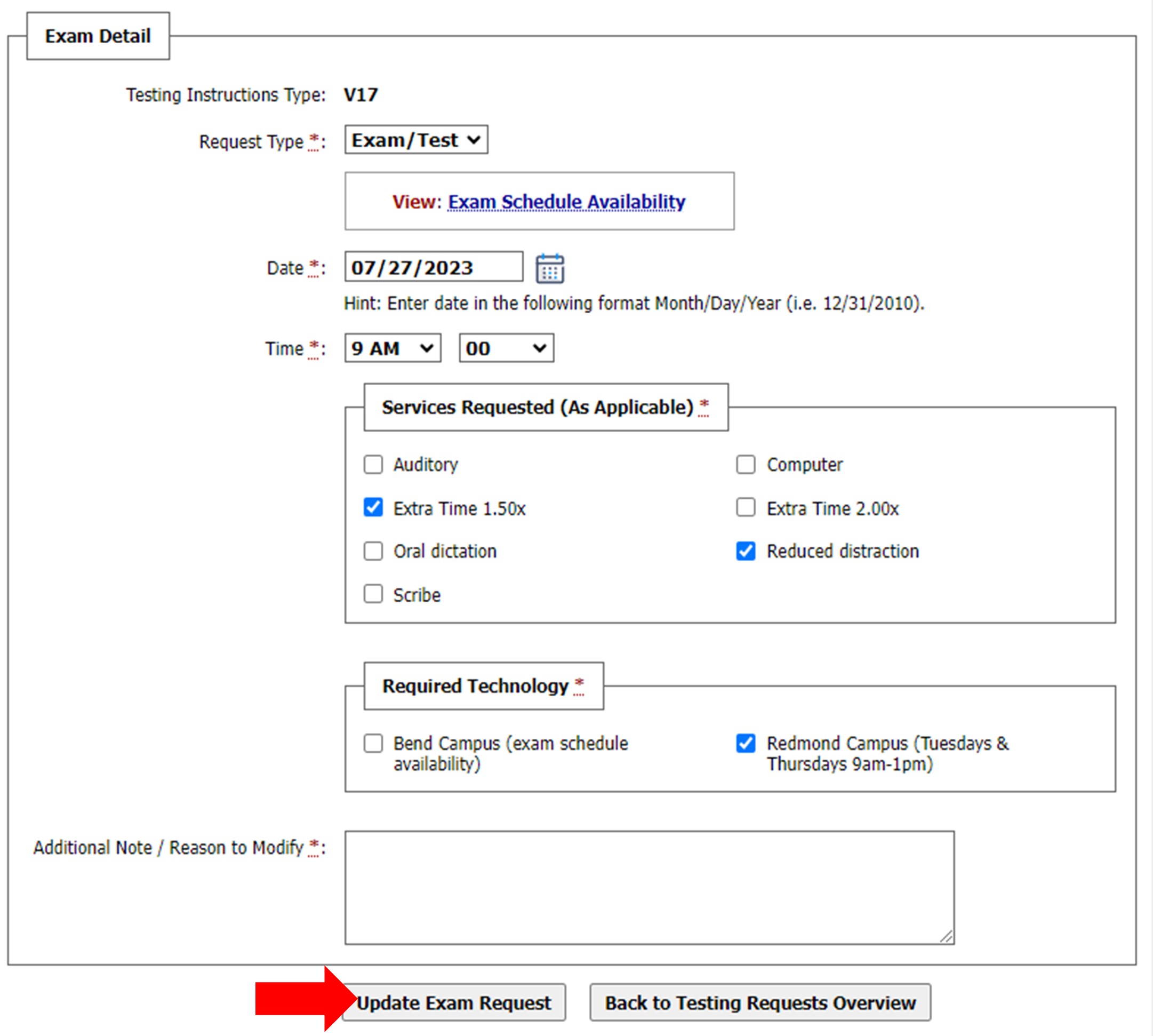Click the Request Type label

point(262,142)
